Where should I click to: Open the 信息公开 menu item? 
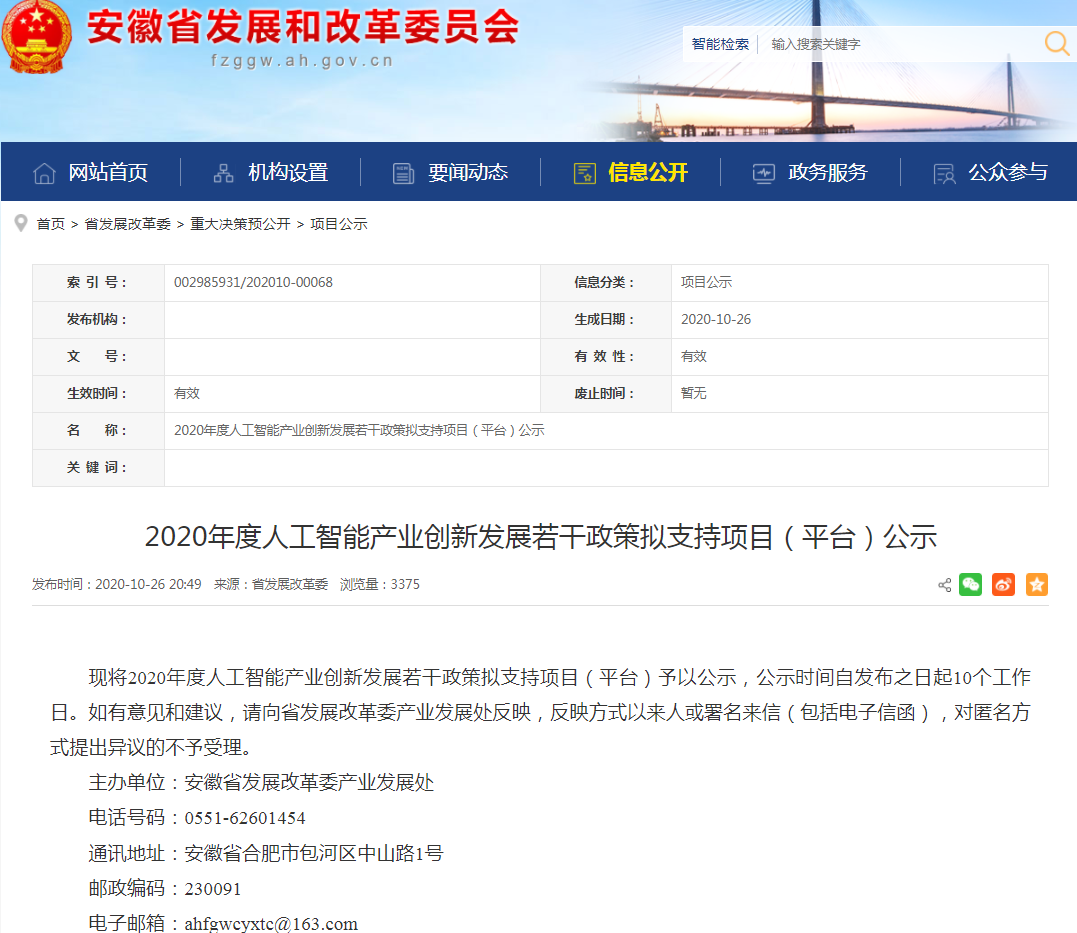click(x=647, y=172)
